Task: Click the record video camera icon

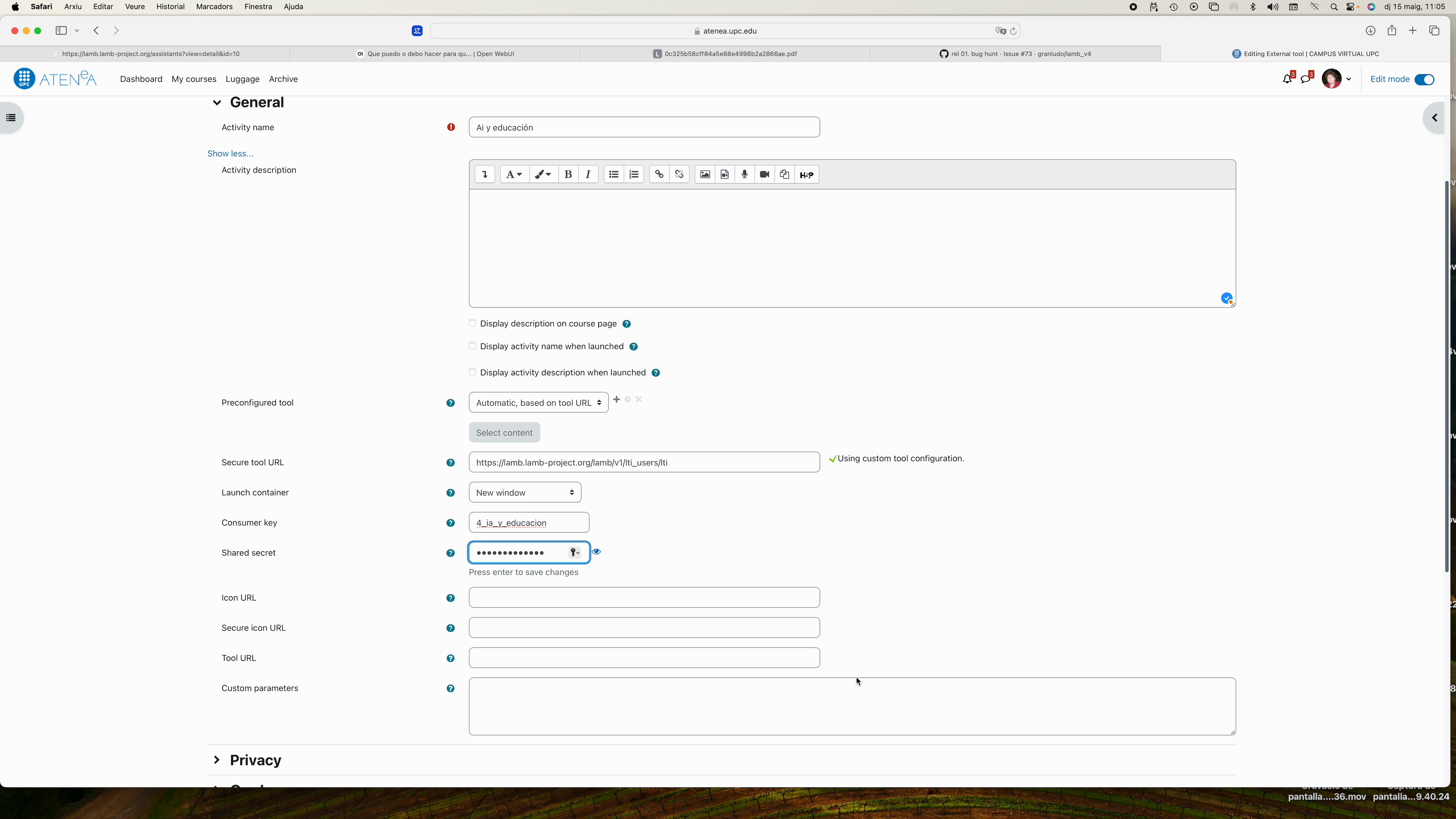Action: pyautogui.click(x=764, y=175)
